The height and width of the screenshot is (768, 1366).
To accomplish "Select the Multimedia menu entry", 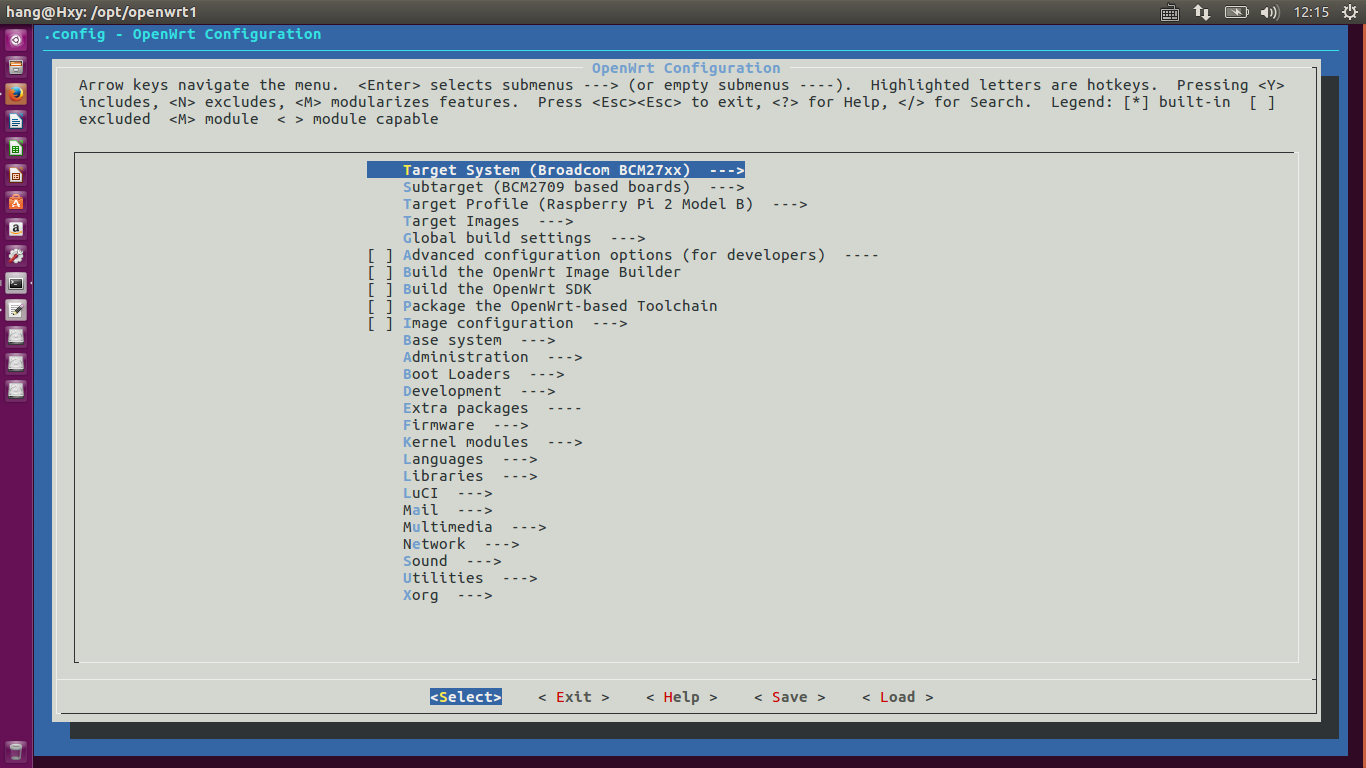I will pos(475,527).
